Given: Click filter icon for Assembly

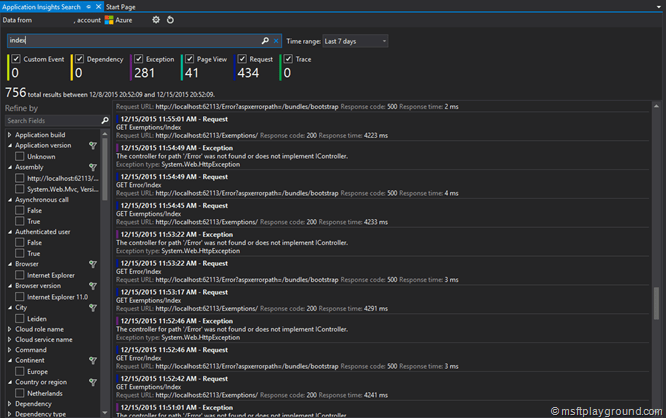Looking at the screenshot, I should point(93,167).
